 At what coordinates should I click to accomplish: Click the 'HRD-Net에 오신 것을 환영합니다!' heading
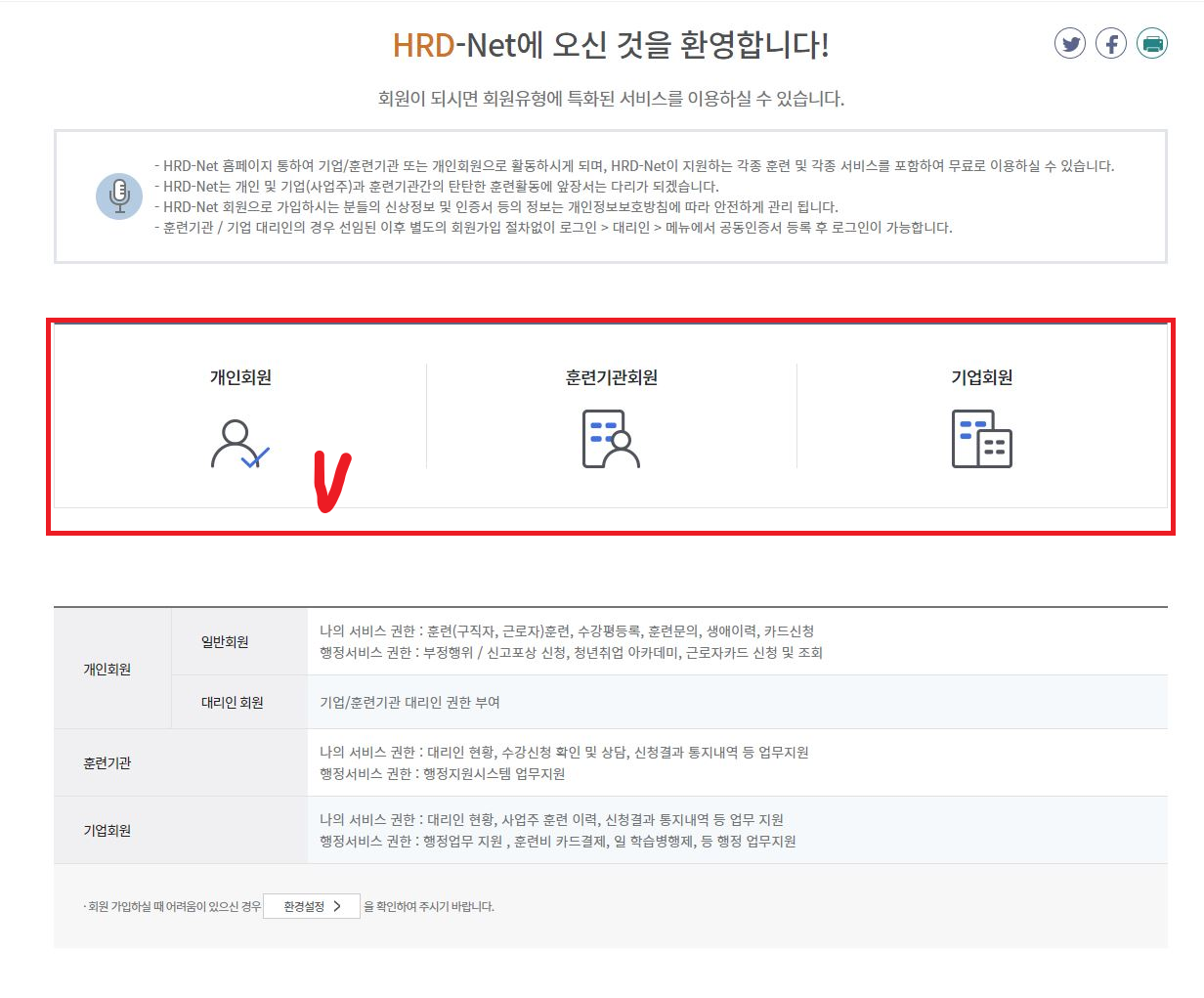(611, 45)
